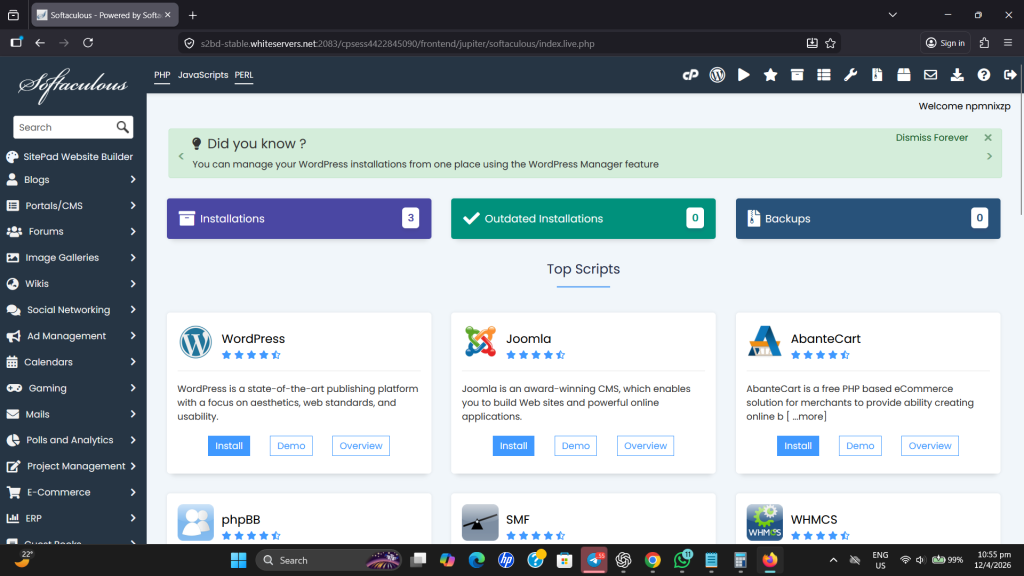Install WordPress

229,446
